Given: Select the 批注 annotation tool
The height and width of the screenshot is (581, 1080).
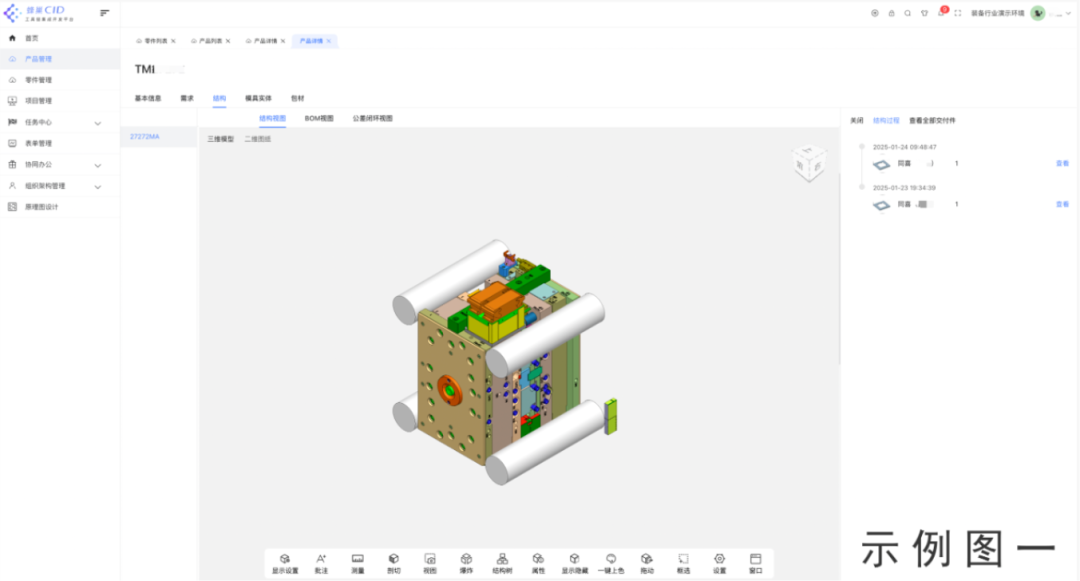Looking at the screenshot, I should pyautogui.click(x=321, y=563).
